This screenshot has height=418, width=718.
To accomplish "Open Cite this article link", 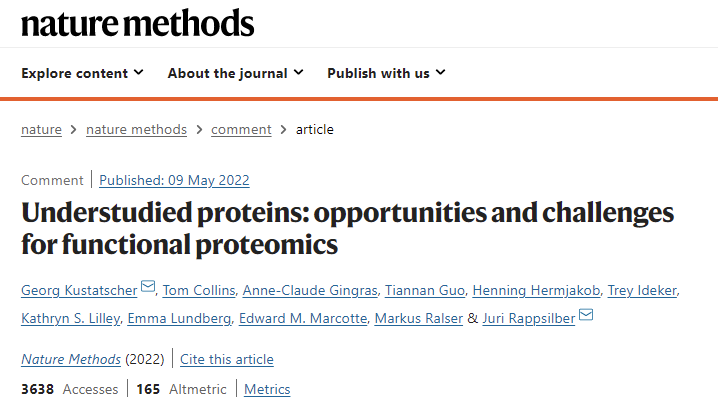I will 227,359.
